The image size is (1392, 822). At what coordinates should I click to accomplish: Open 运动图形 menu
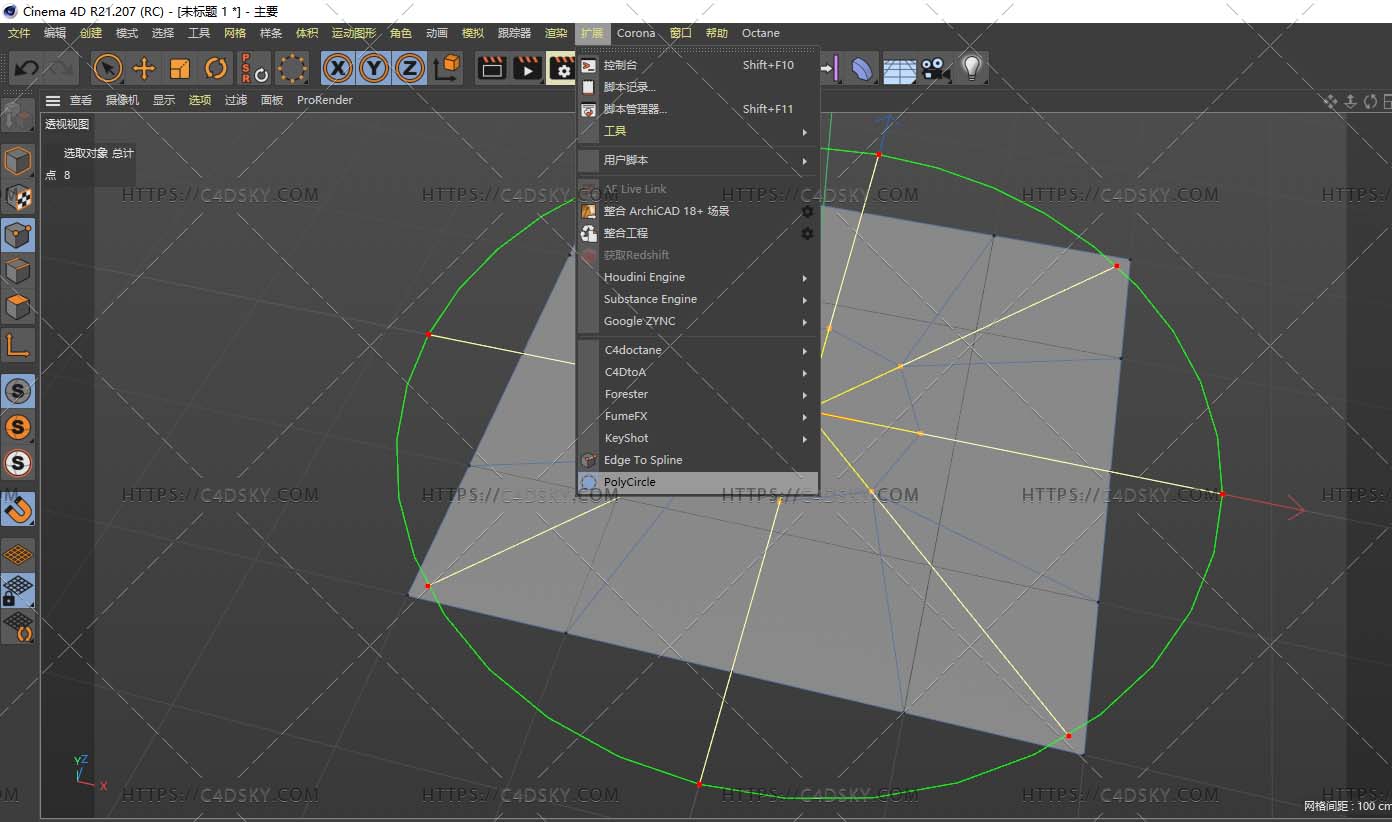click(x=354, y=33)
